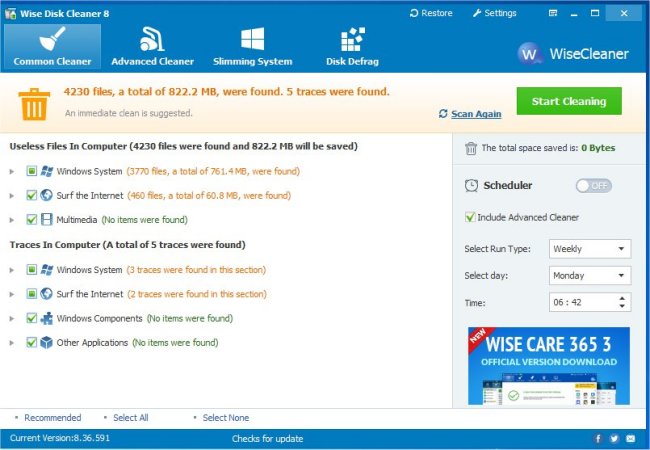Click the Windows flag icon in Useless Files

46,171
